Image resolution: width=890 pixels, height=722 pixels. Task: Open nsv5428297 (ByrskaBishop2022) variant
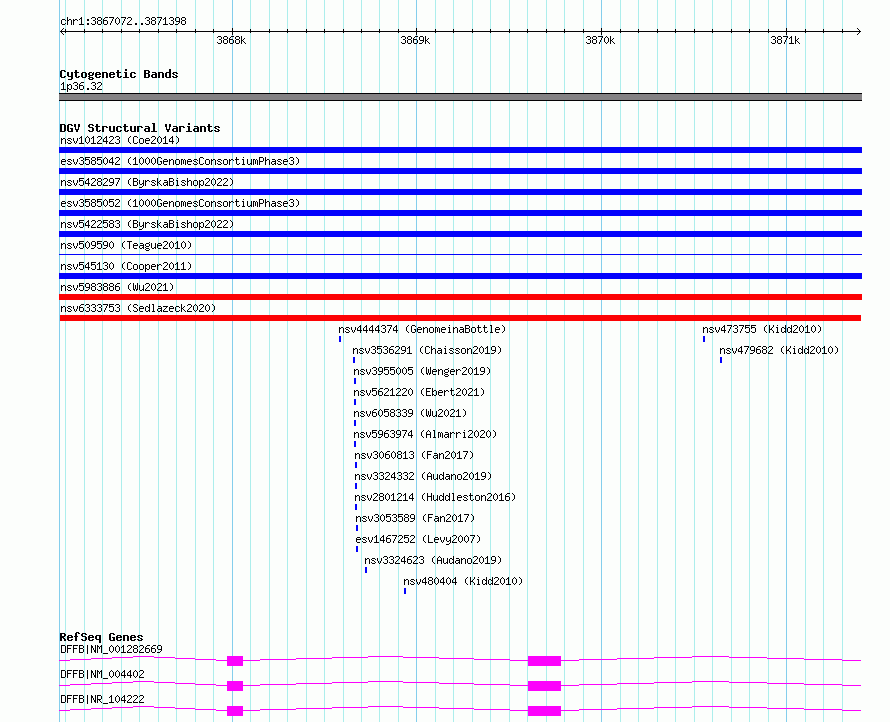click(147, 182)
